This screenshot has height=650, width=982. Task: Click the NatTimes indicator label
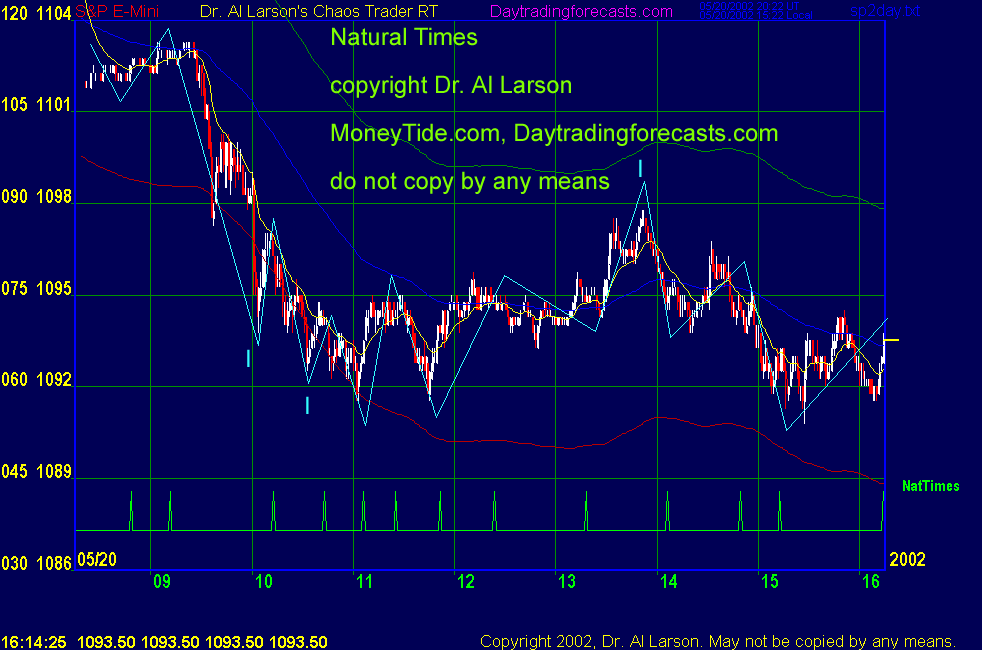930,487
